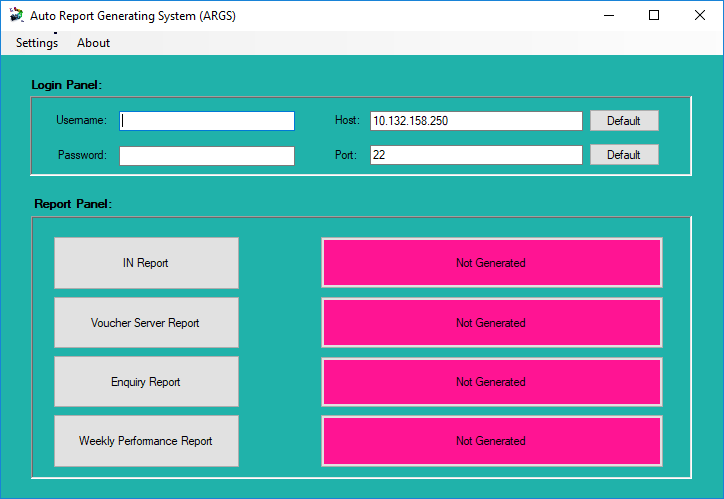Click into the Password field
Screen dimensions: 724x499
tap(207, 155)
